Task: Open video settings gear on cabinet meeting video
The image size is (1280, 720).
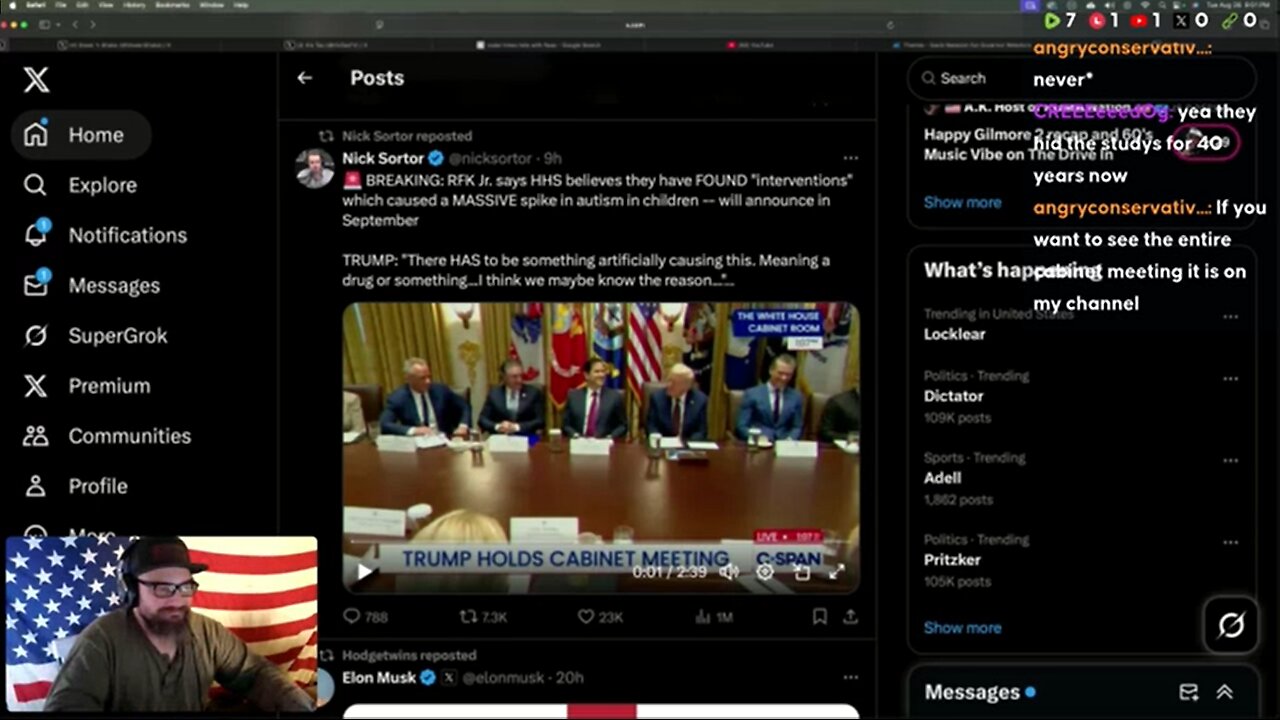Action: pyautogui.click(x=765, y=572)
